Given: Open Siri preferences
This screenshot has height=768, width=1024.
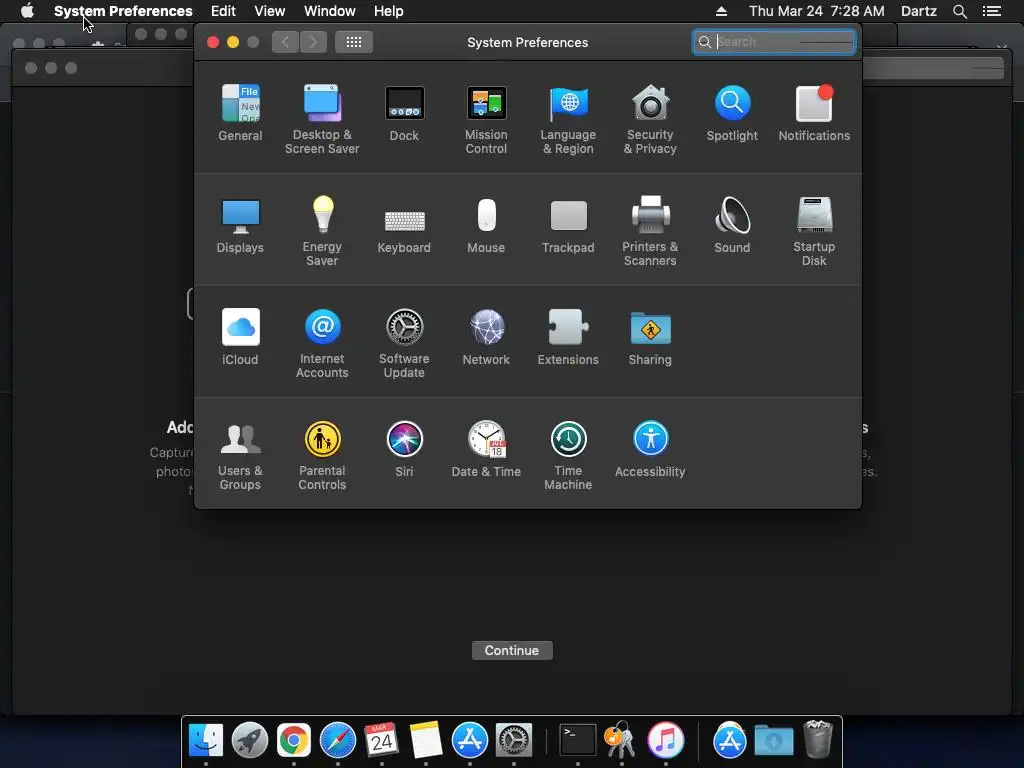Looking at the screenshot, I should pos(404,449).
